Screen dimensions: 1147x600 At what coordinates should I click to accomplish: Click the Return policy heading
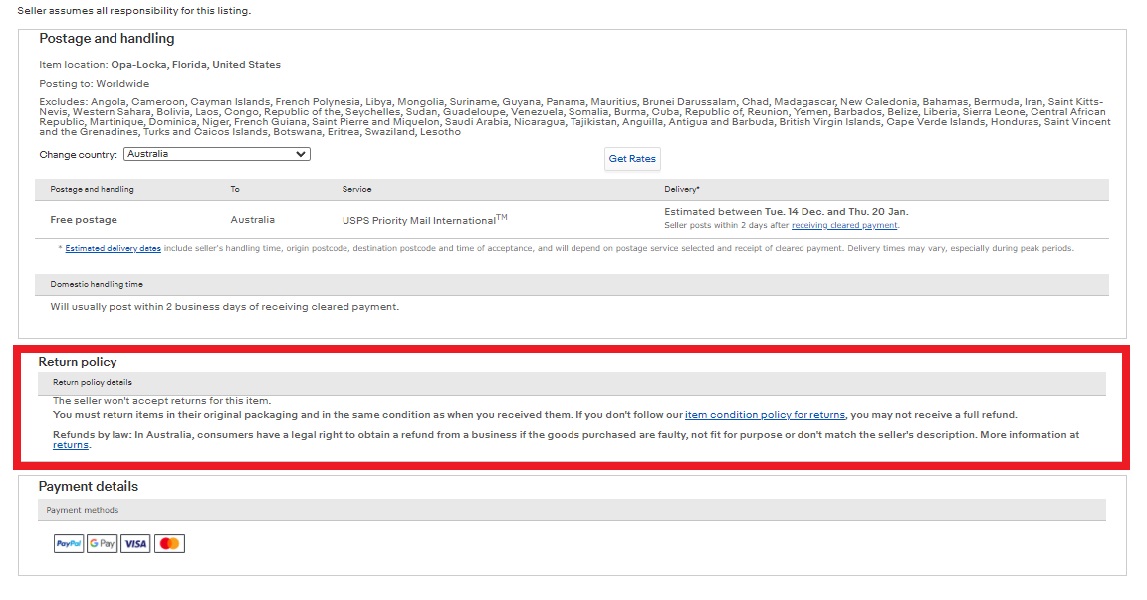click(x=78, y=362)
